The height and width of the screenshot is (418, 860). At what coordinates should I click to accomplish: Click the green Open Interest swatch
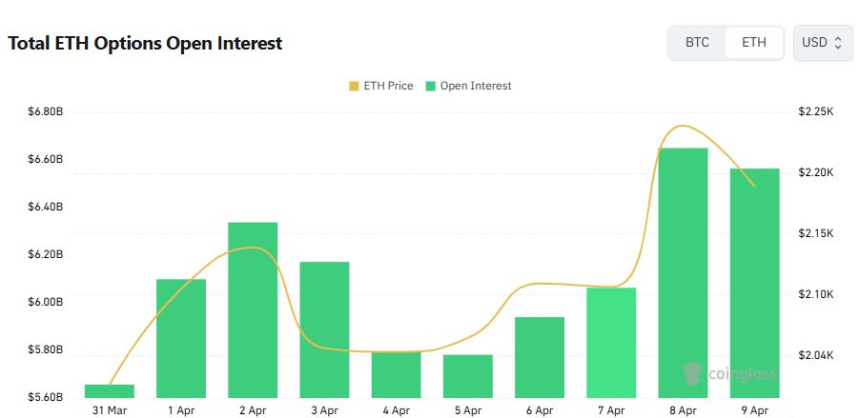coord(431,86)
